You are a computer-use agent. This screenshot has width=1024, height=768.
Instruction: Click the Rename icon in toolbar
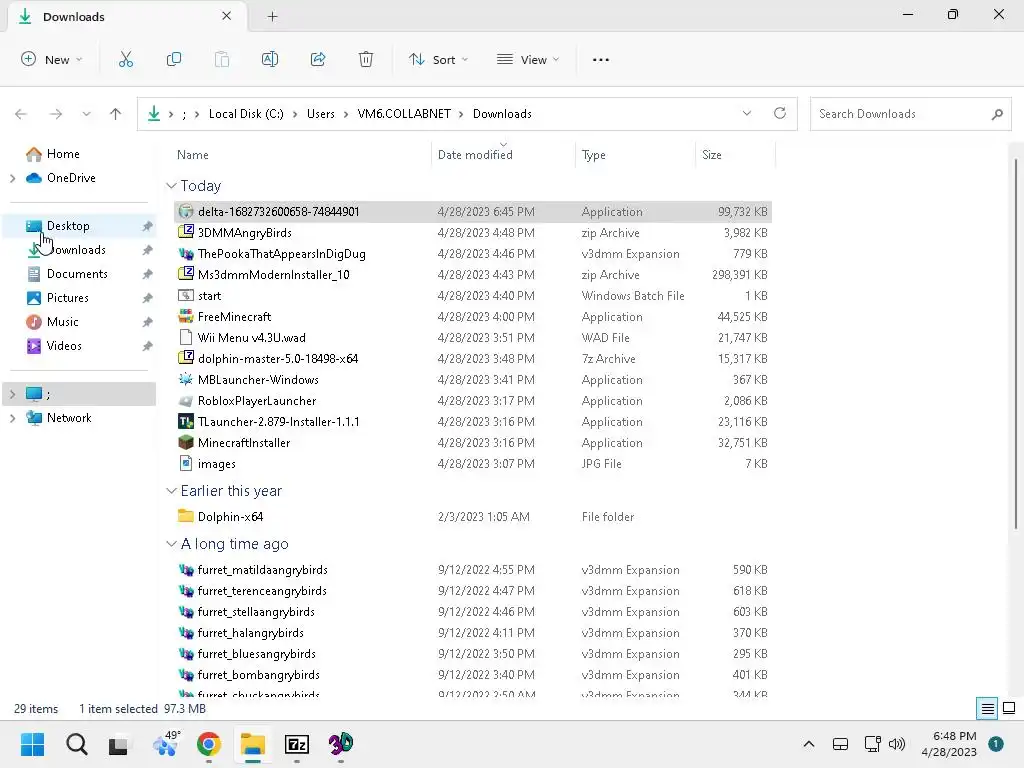270,59
